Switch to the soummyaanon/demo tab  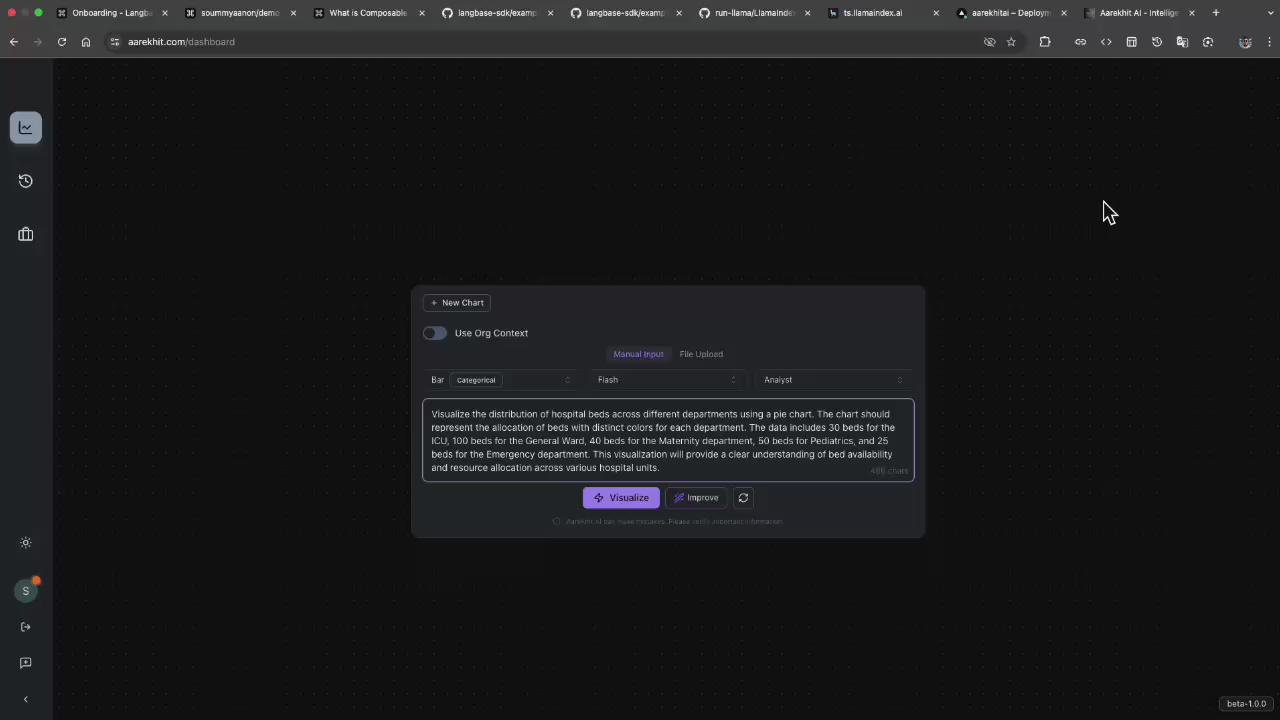coord(238,13)
